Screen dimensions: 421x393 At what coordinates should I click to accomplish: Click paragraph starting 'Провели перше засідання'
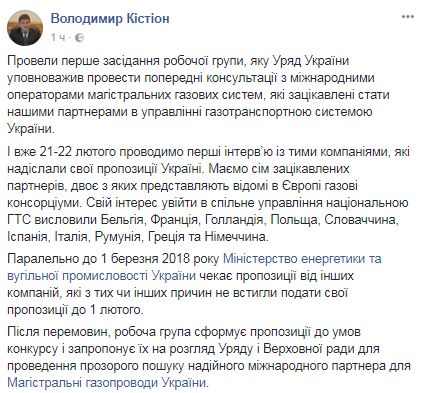pos(198,95)
